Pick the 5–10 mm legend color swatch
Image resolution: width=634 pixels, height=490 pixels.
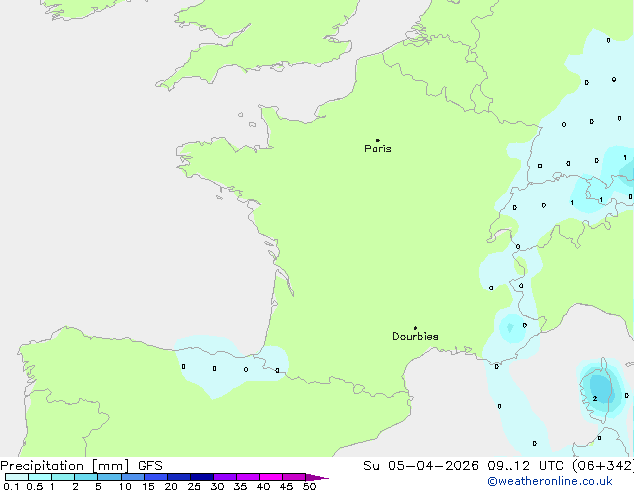point(110,477)
